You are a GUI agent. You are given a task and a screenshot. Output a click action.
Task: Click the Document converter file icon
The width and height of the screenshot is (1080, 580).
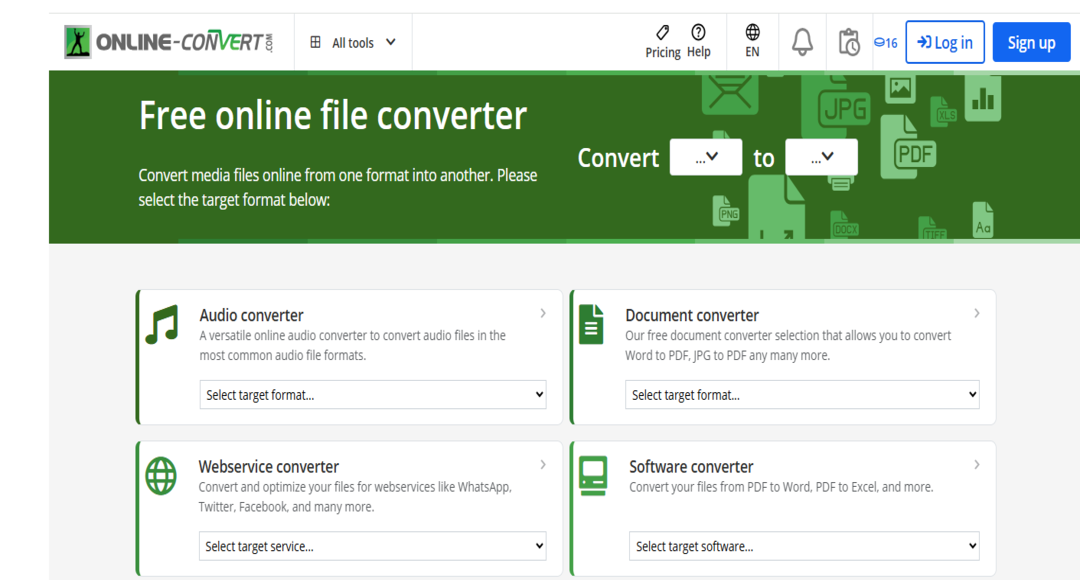point(591,325)
